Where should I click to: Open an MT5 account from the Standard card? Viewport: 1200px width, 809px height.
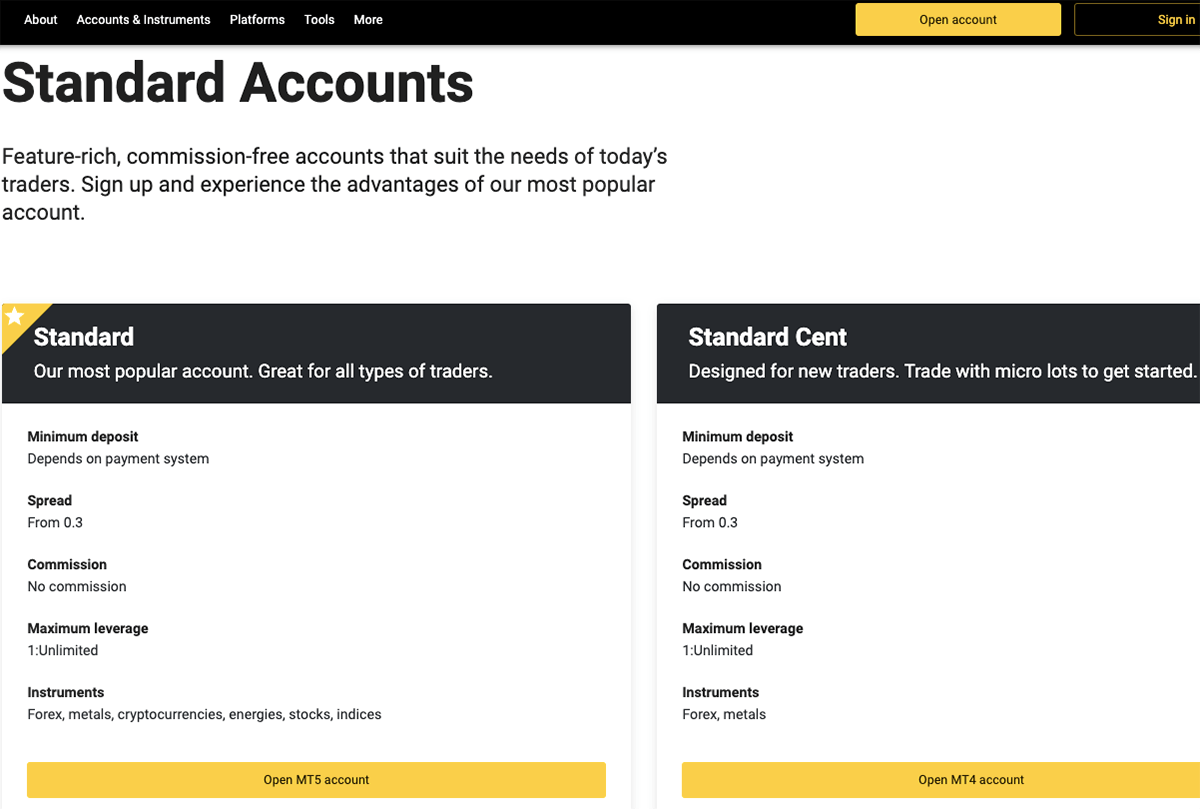(x=316, y=780)
